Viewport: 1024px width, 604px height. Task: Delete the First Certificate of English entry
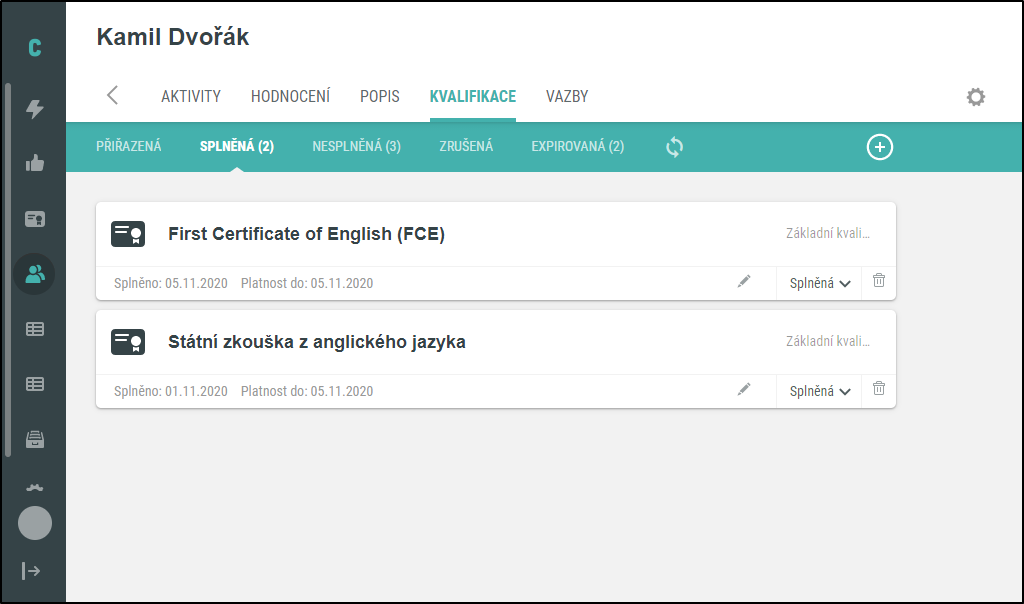point(879,280)
